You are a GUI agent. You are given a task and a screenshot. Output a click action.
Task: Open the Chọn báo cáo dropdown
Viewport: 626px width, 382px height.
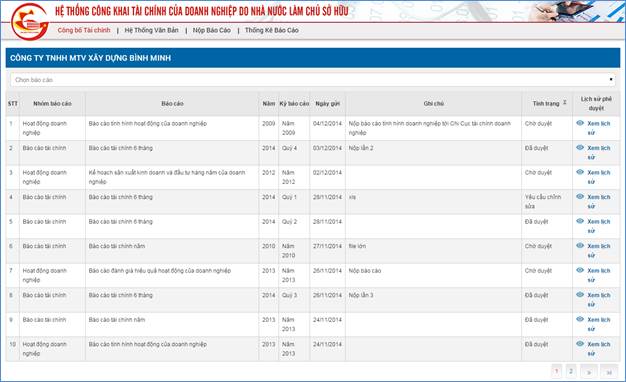pos(313,80)
